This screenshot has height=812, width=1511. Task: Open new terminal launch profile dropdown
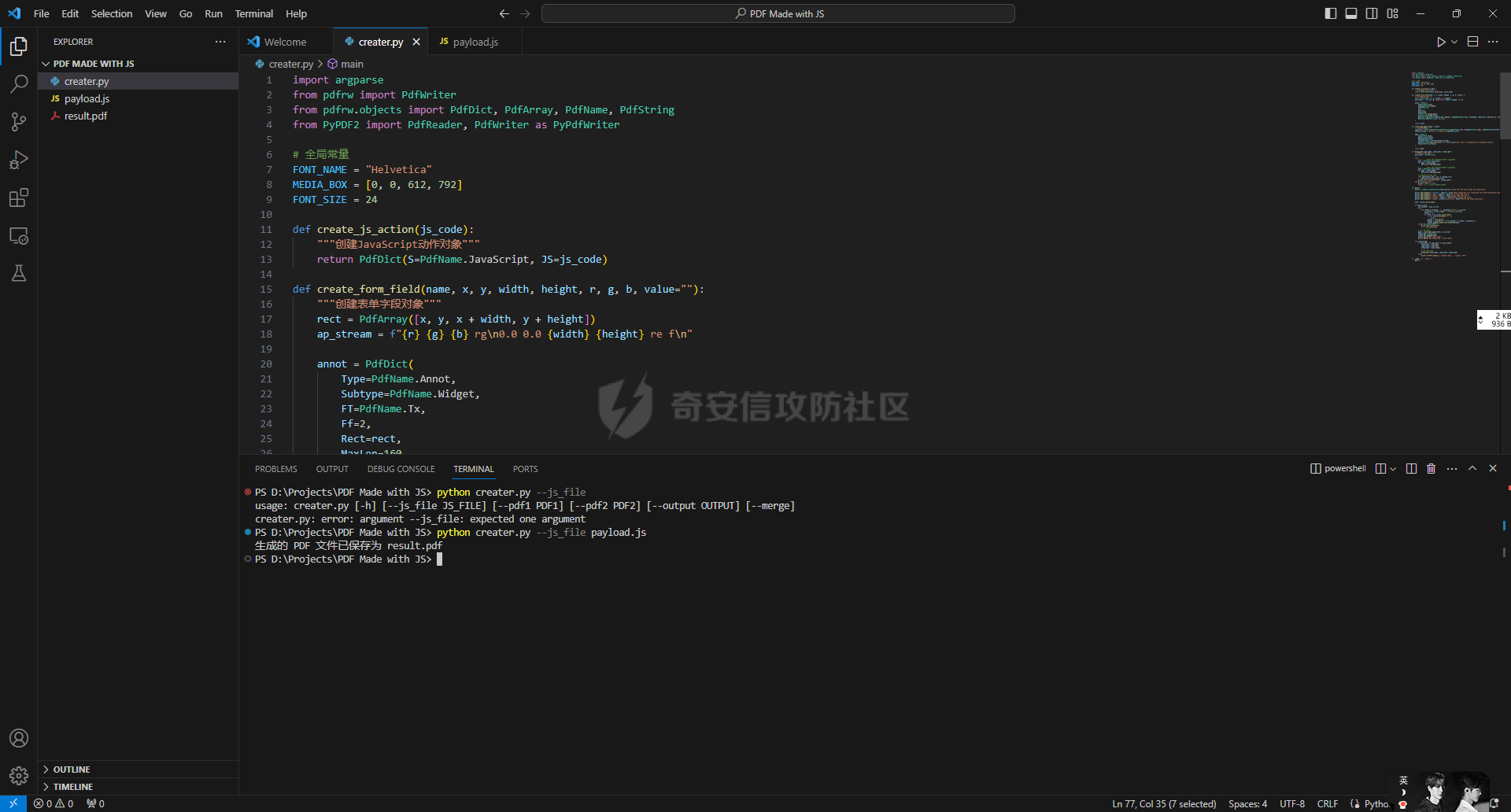tap(1393, 468)
